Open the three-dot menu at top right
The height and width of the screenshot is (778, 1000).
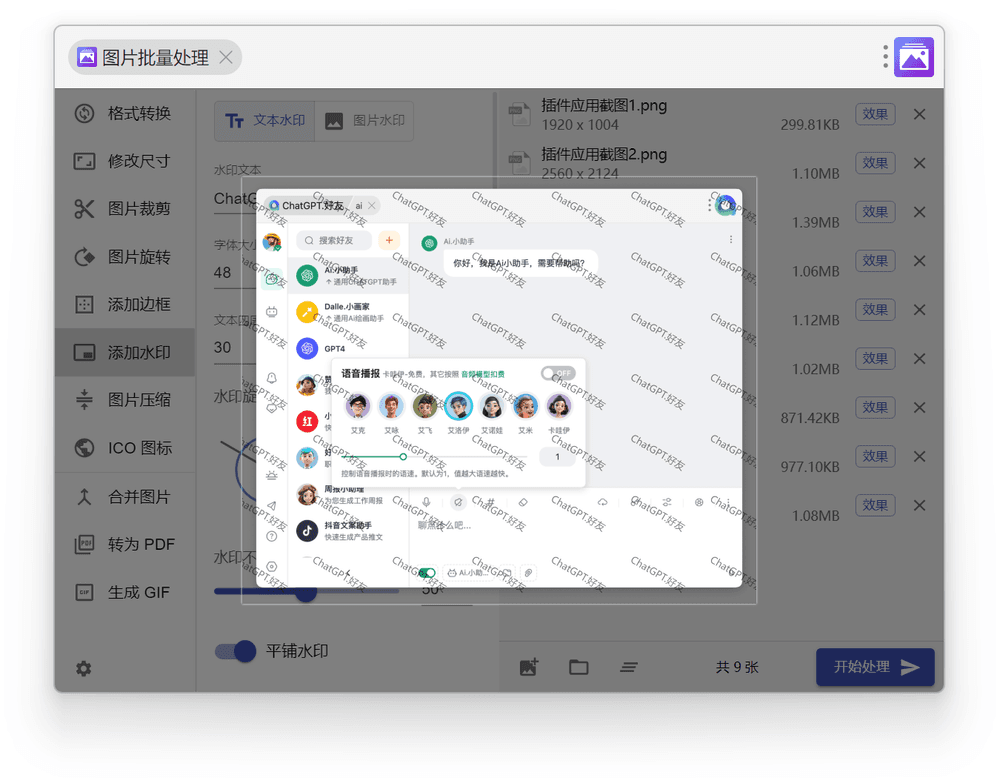[x=885, y=57]
